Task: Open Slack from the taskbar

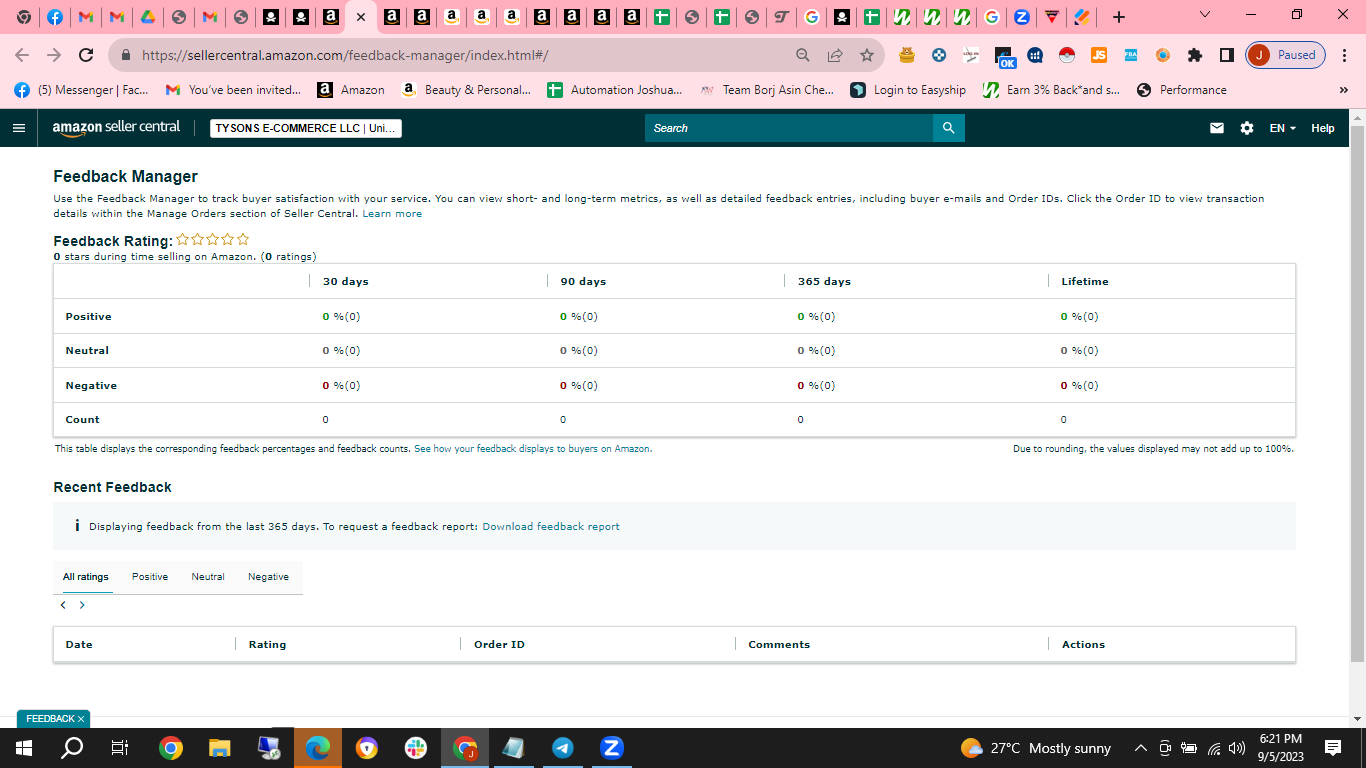Action: (416, 748)
